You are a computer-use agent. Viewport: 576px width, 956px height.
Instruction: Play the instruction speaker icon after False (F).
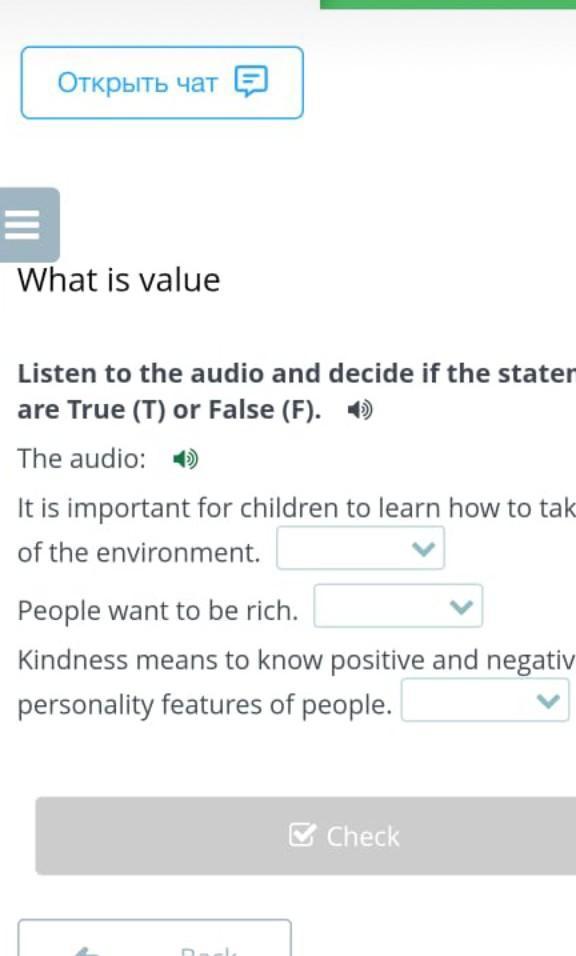click(360, 410)
